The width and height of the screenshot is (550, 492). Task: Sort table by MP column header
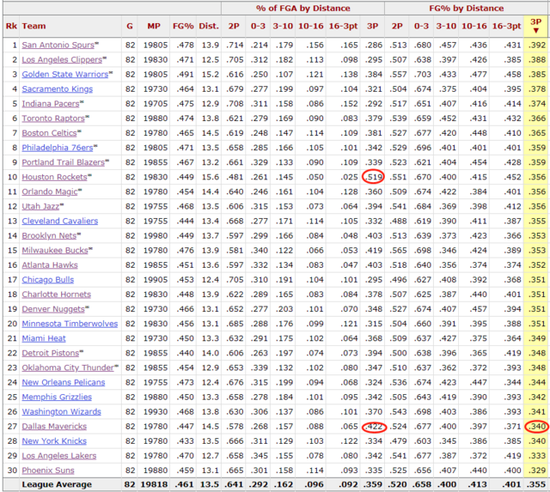point(154,26)
